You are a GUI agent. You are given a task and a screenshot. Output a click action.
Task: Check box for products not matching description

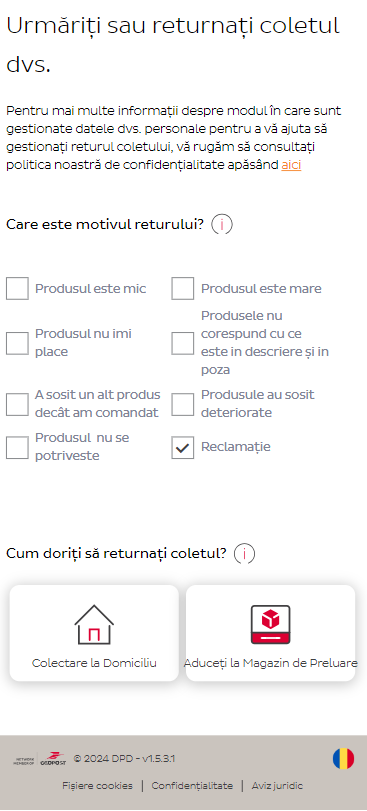click(182, 343)
